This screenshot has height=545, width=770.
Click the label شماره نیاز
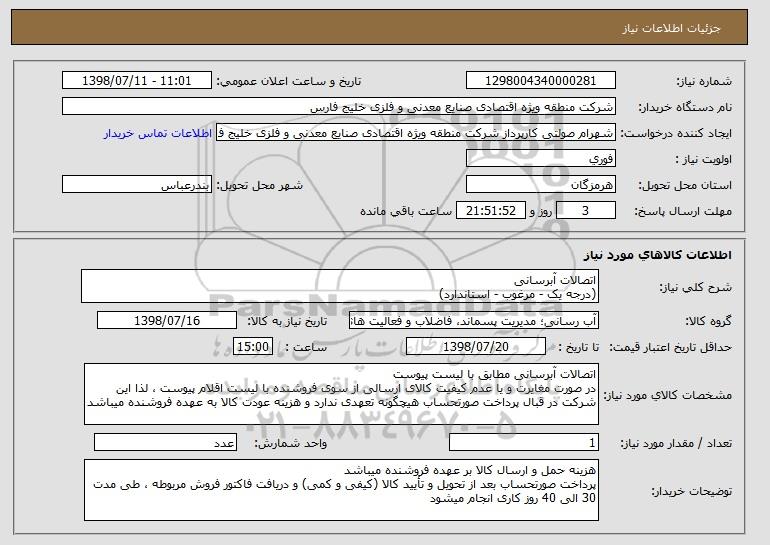coord(704,82)
